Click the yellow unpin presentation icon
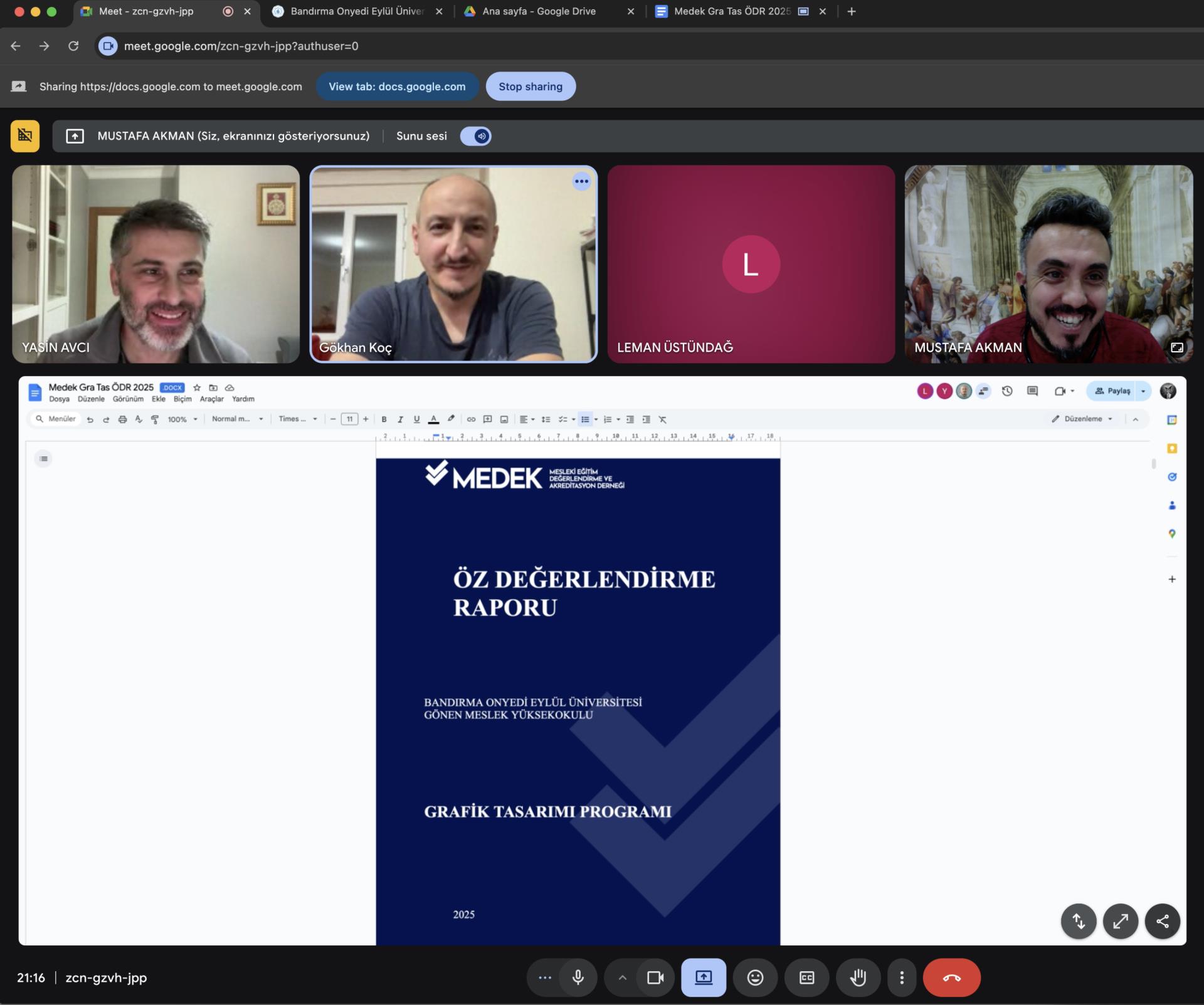Viewport: 1204px width, 1005px height. pos(25,135)
